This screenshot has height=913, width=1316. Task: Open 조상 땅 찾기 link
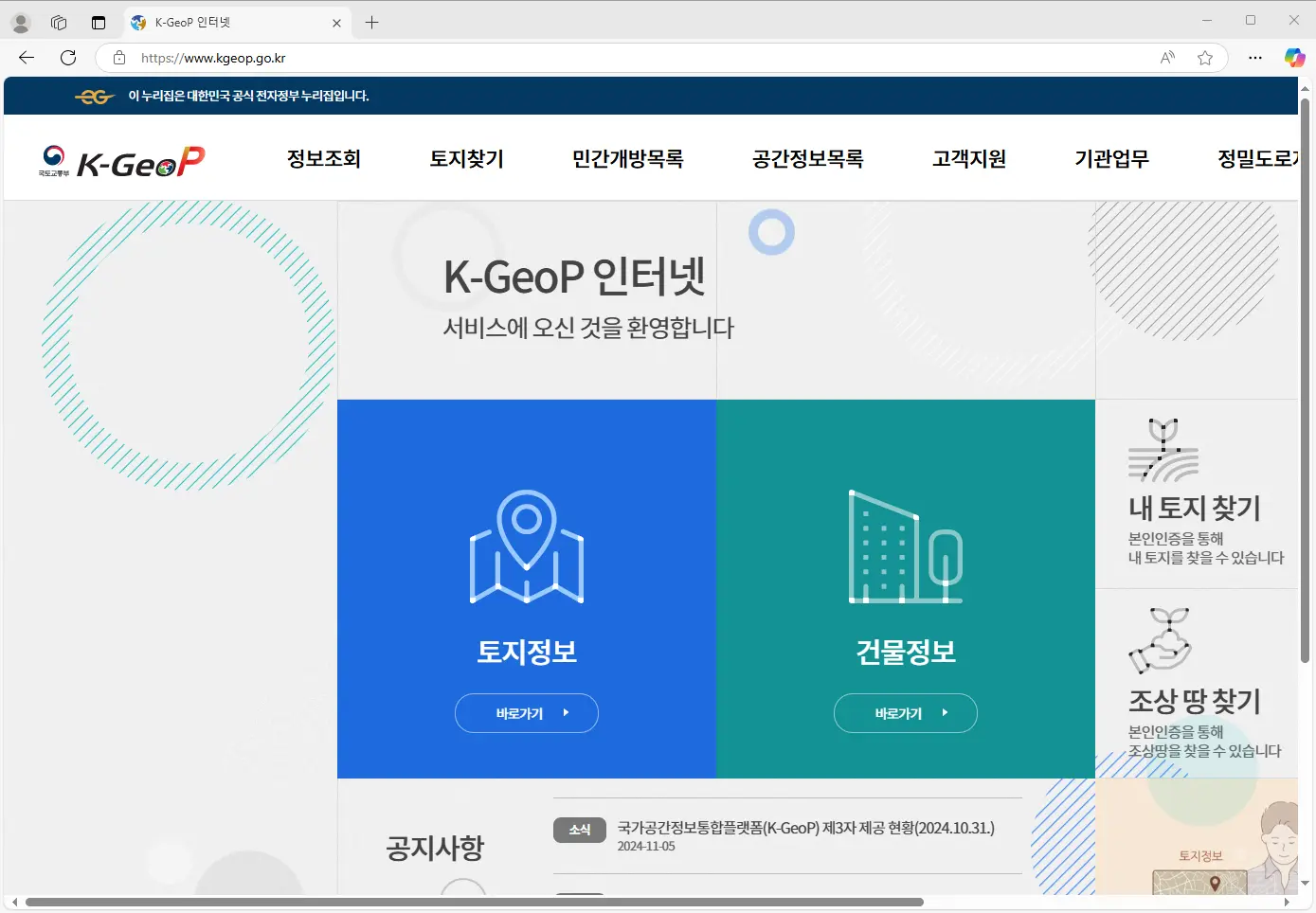(x=1194, y=702)
